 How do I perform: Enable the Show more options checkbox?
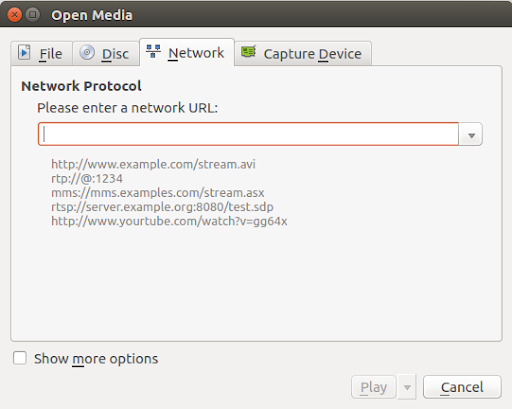(x=20, y=358)
